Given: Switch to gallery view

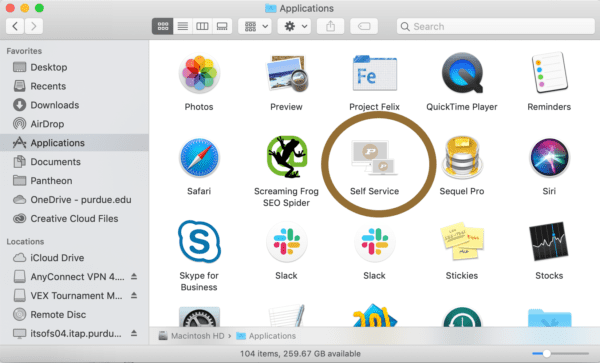Looking at the screenshot, I should (x=222, y=26).
